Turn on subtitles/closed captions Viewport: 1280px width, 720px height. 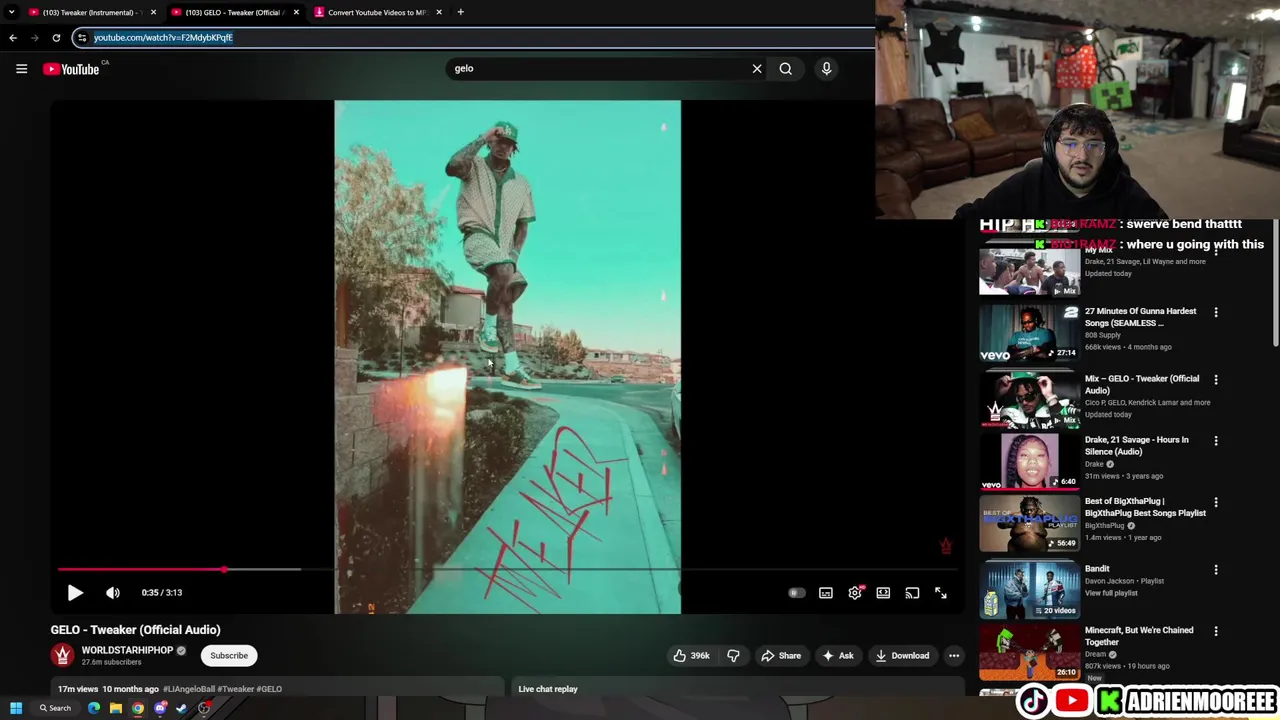point(826,593)
